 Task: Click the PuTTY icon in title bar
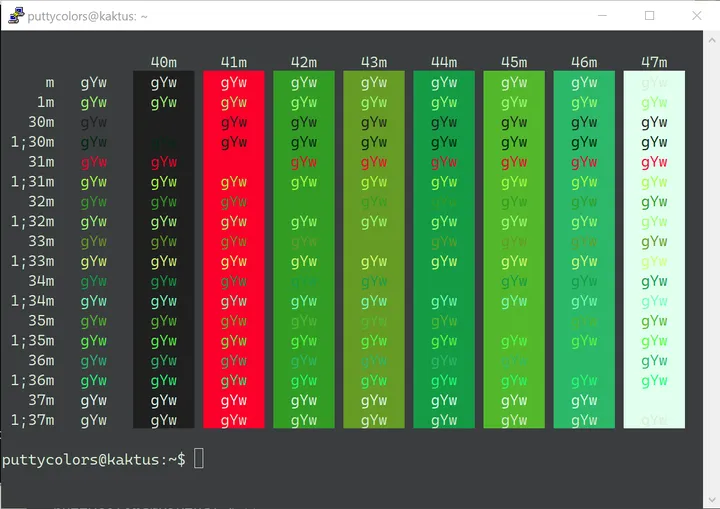[17, 15]
